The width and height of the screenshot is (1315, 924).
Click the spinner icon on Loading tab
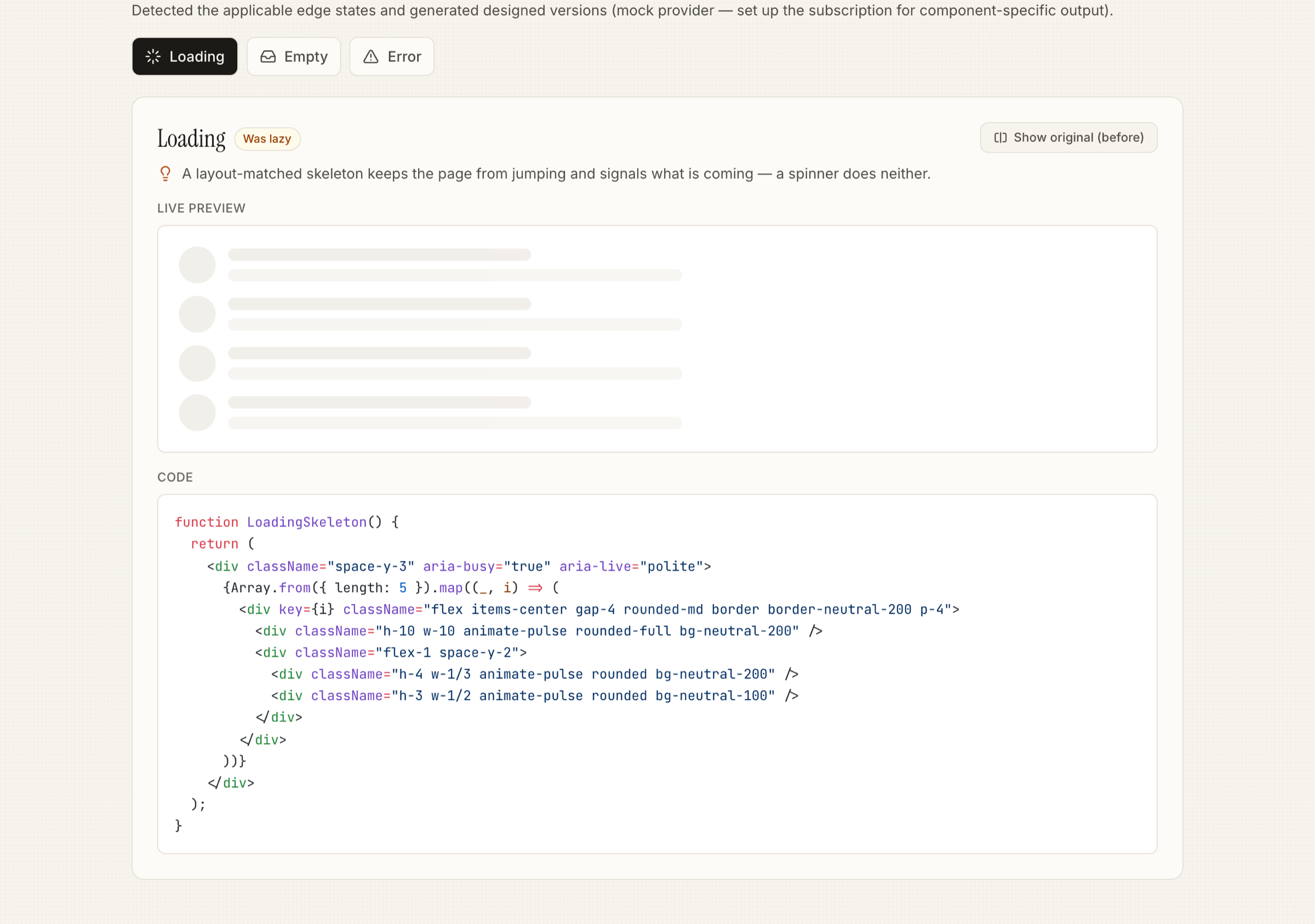point(153,56)
